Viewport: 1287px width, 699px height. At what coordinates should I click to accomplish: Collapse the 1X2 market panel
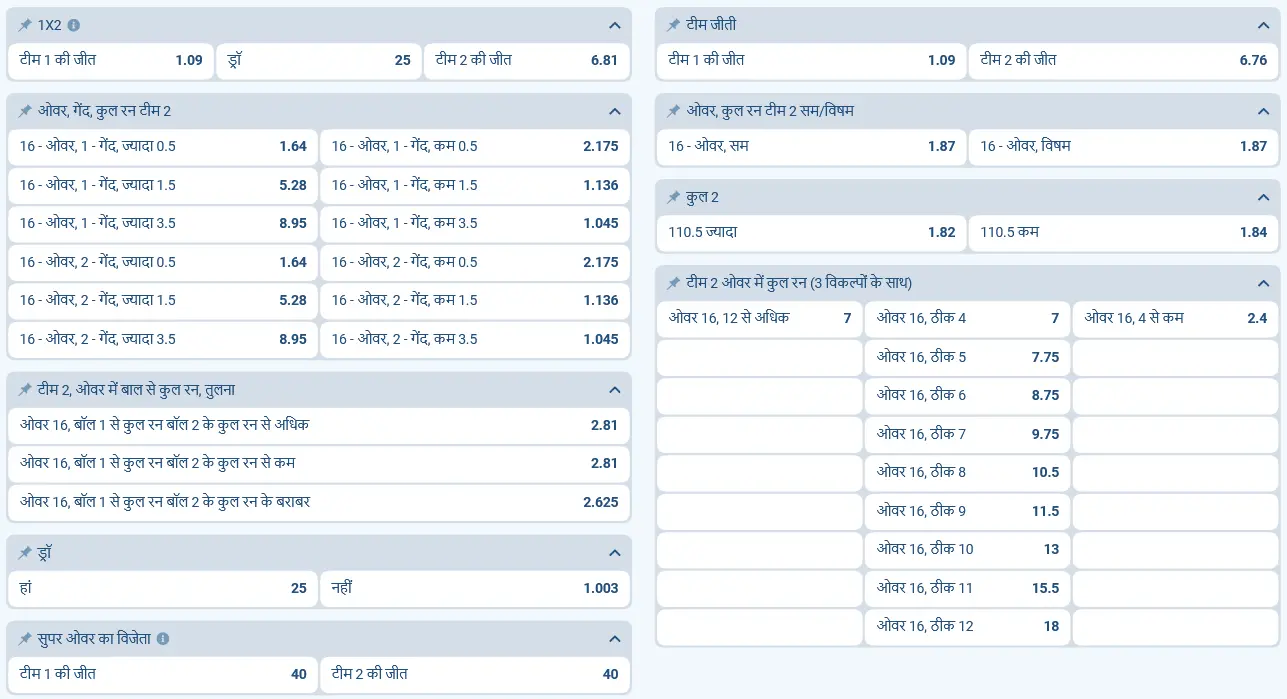(x=614, y=25)
